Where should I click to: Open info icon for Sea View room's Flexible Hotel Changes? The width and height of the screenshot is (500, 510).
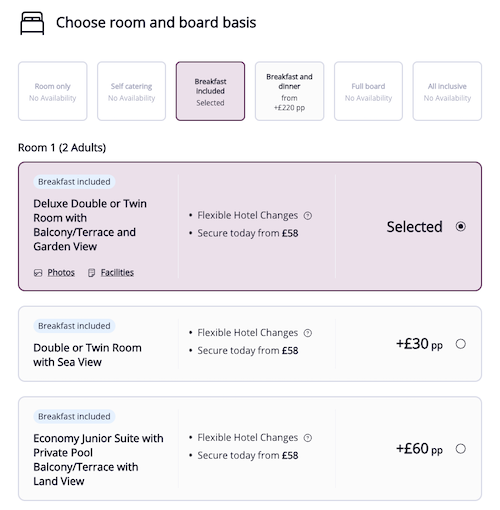click(308, 333)
